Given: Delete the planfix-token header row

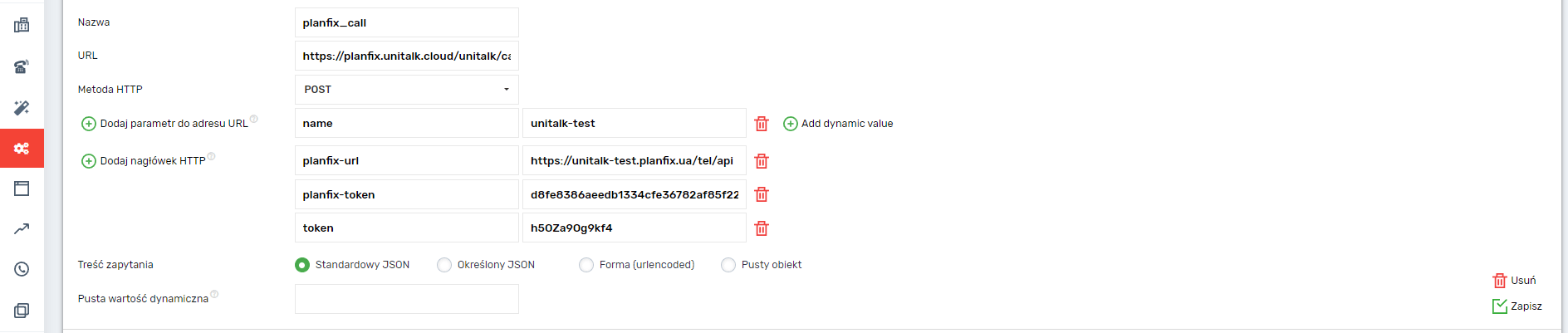Looking at the screenshot, I should [762, 194].
